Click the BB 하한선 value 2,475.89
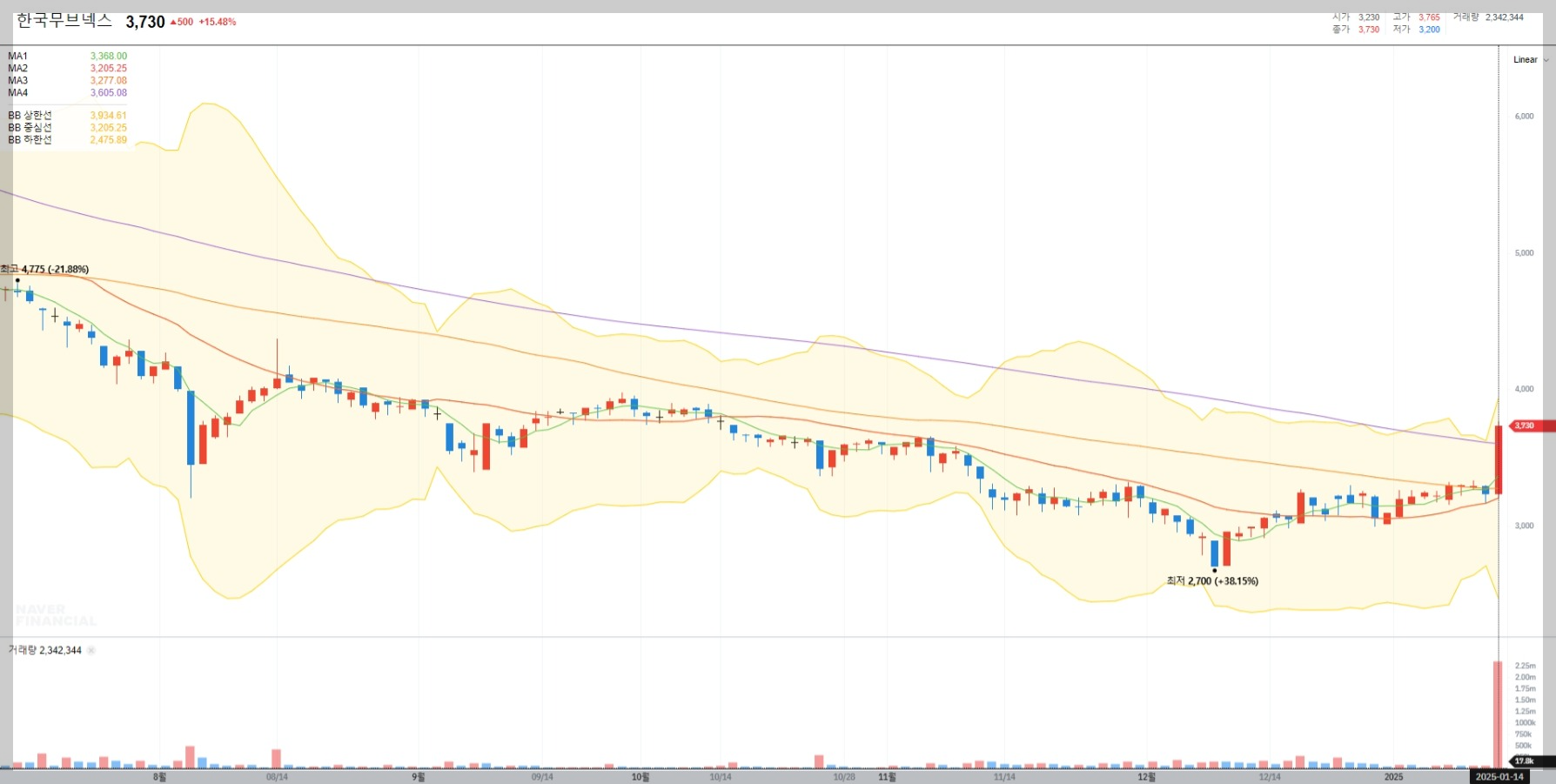Image resolution: width=1556 pixels, height=784 pixels. 109,139
